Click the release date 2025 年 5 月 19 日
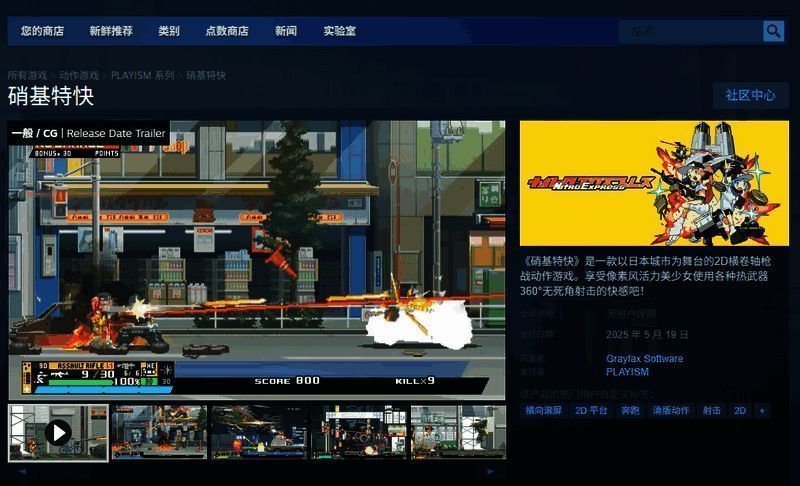The height and width of the screenshot is (486, 800). point(647,335)
